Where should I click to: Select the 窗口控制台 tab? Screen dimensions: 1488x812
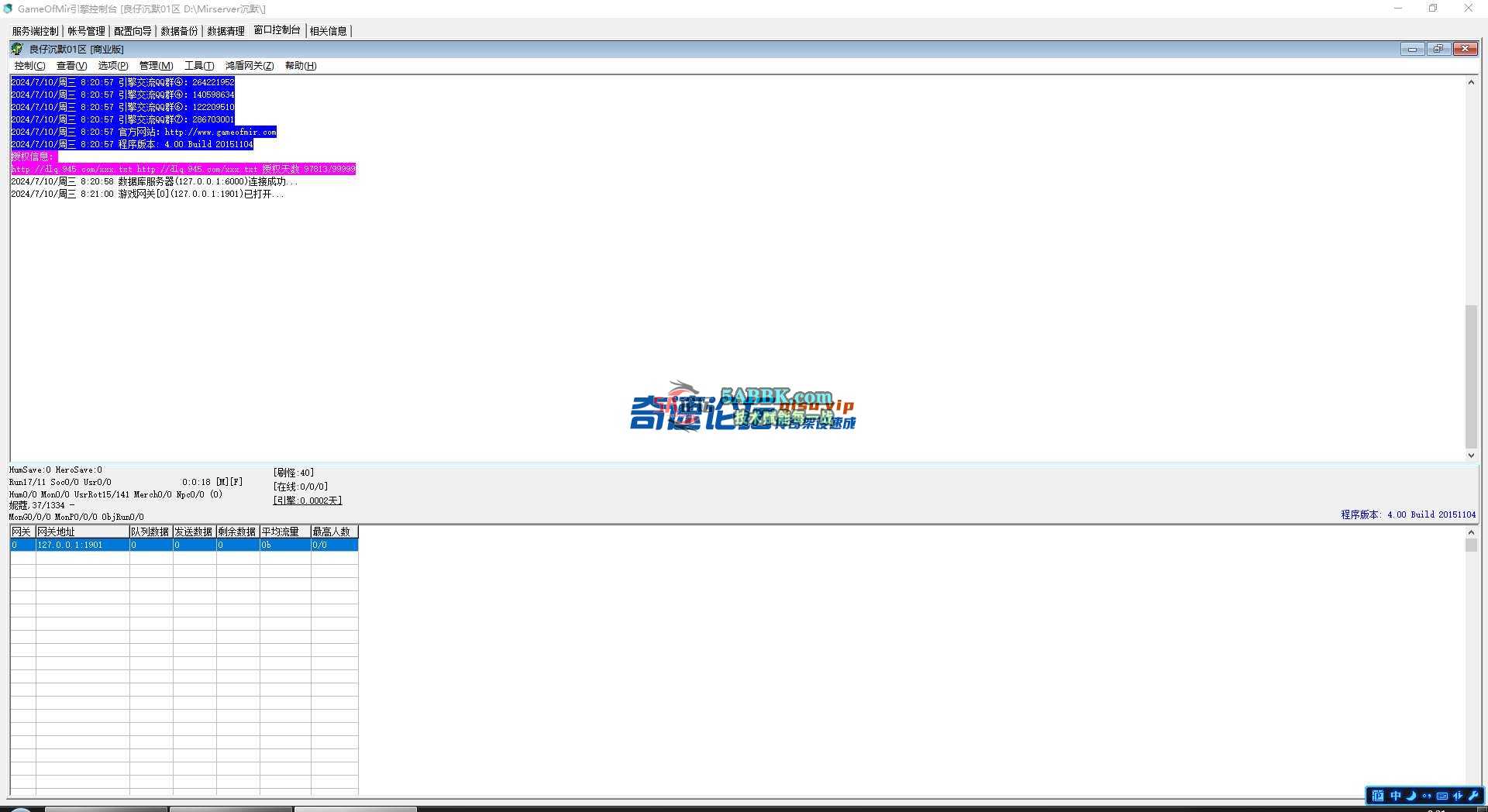(277, 30)
